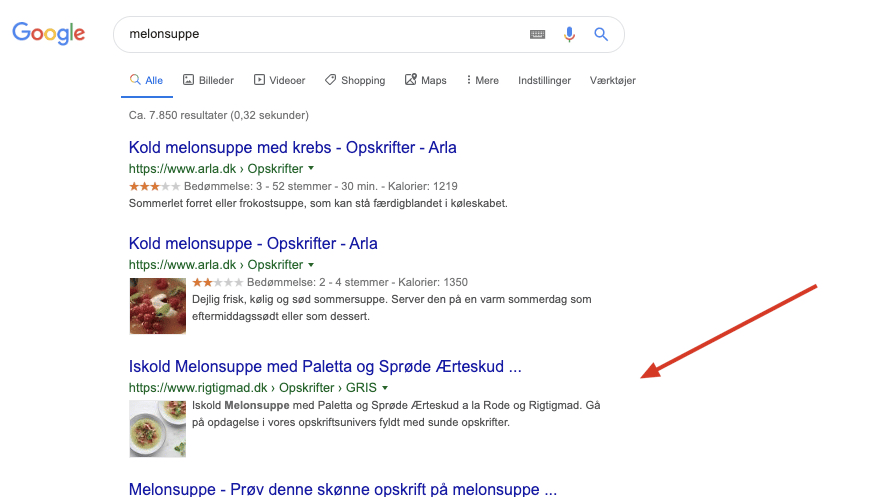884x497 pixels.
Task: Click the three-star rating of first result
Action: pos(154,186)
